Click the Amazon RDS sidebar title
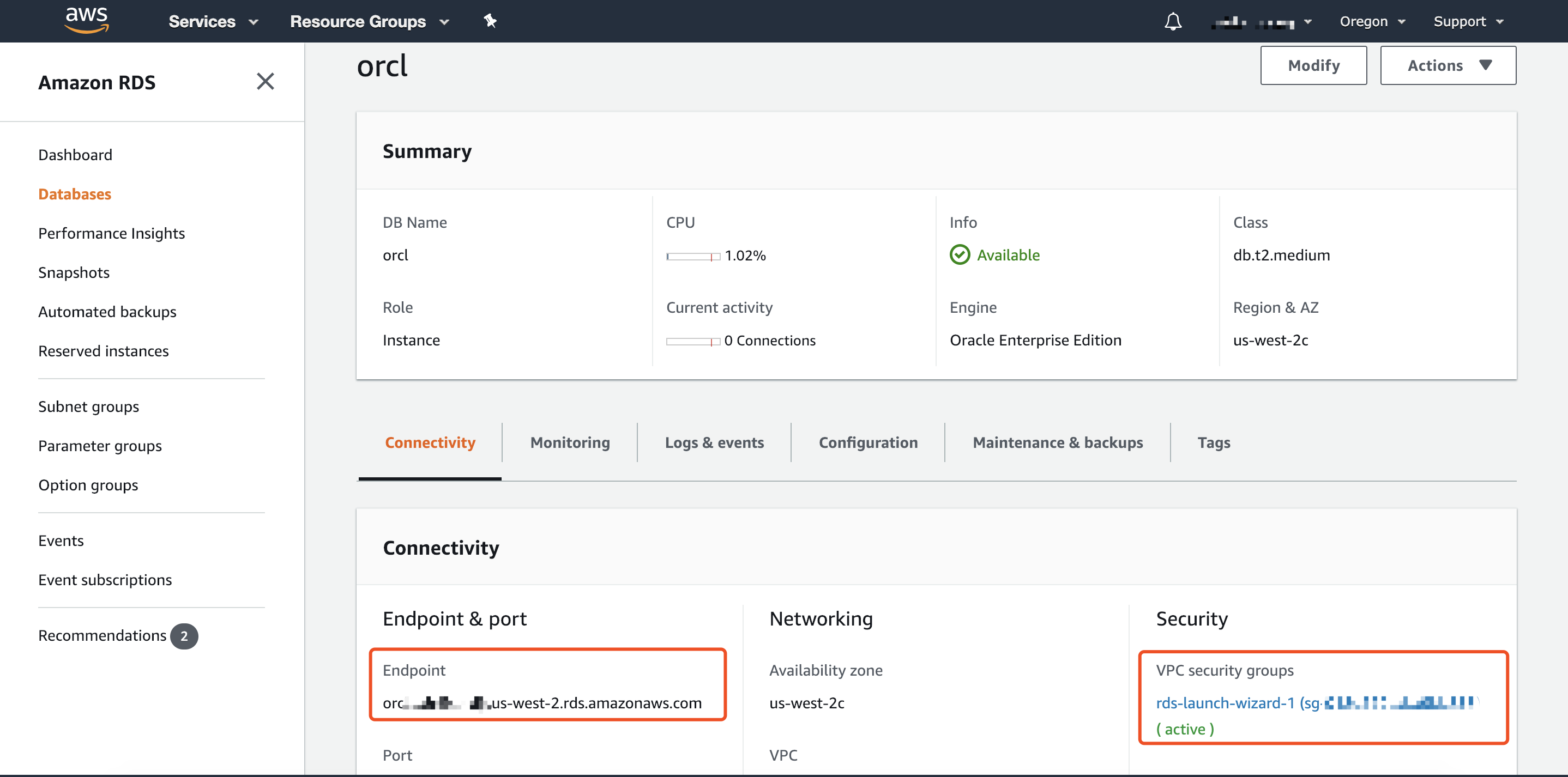The width and height of the screenshot is (1568, 777). click(x=97, y=82)
